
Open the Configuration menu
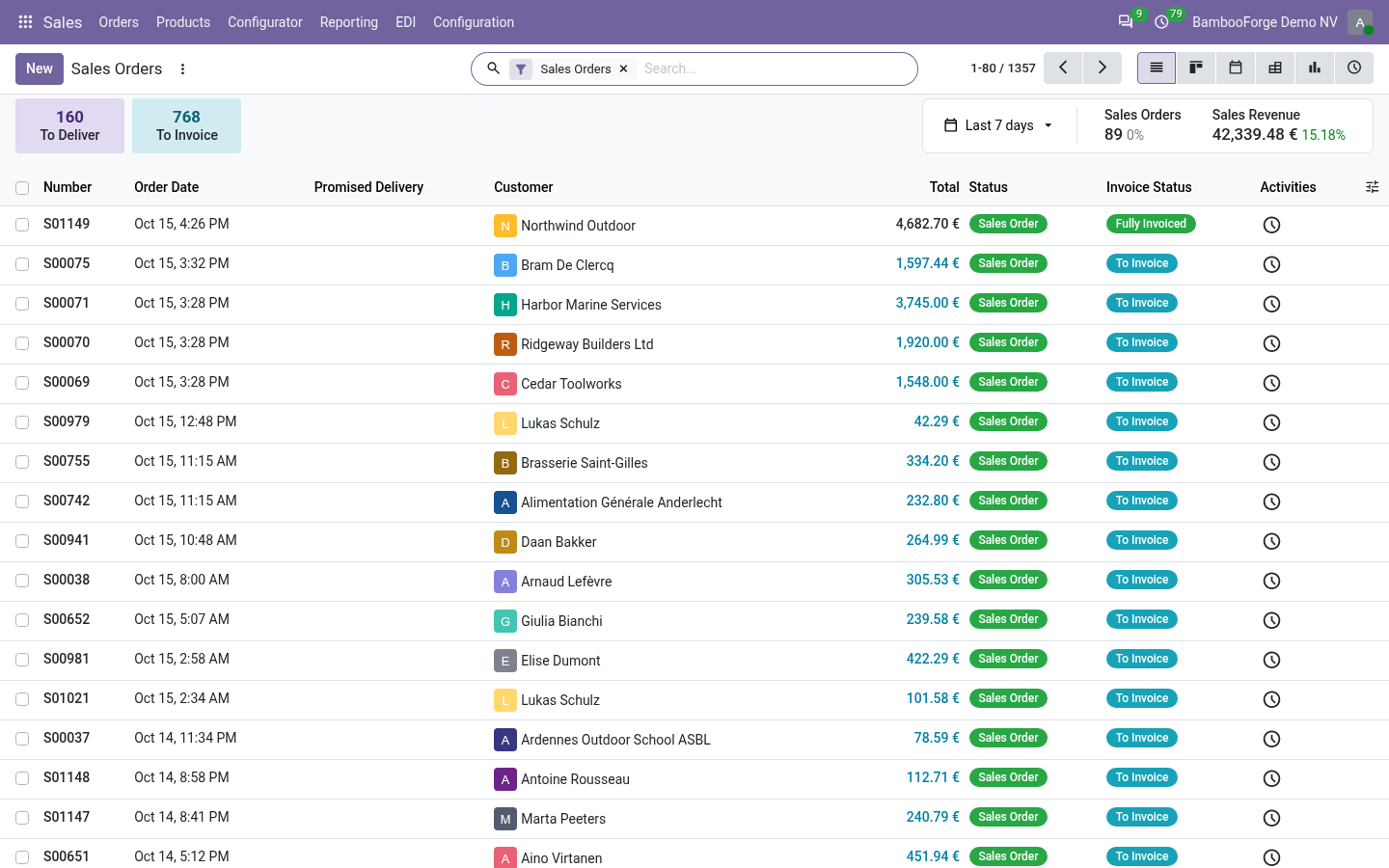tap(474, 22)
